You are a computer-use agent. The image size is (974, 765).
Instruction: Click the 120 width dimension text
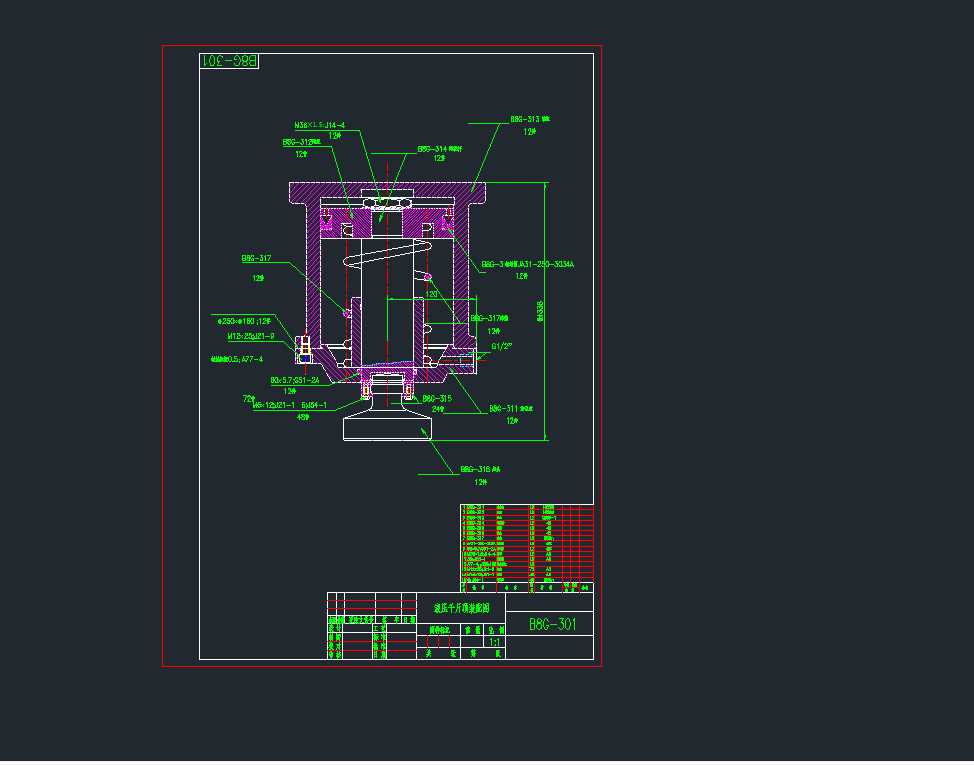click(x=431, y=294)
